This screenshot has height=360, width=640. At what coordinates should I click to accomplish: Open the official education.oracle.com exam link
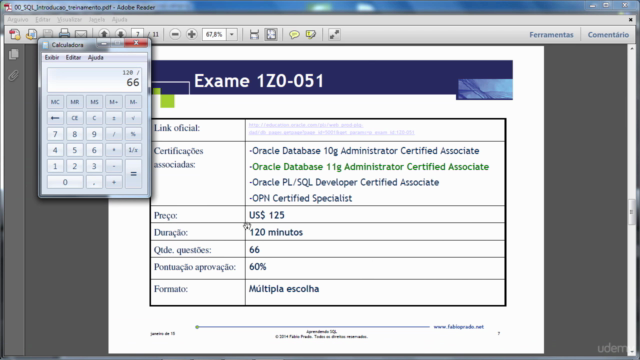pyautogui.click(x=331, y=129)
